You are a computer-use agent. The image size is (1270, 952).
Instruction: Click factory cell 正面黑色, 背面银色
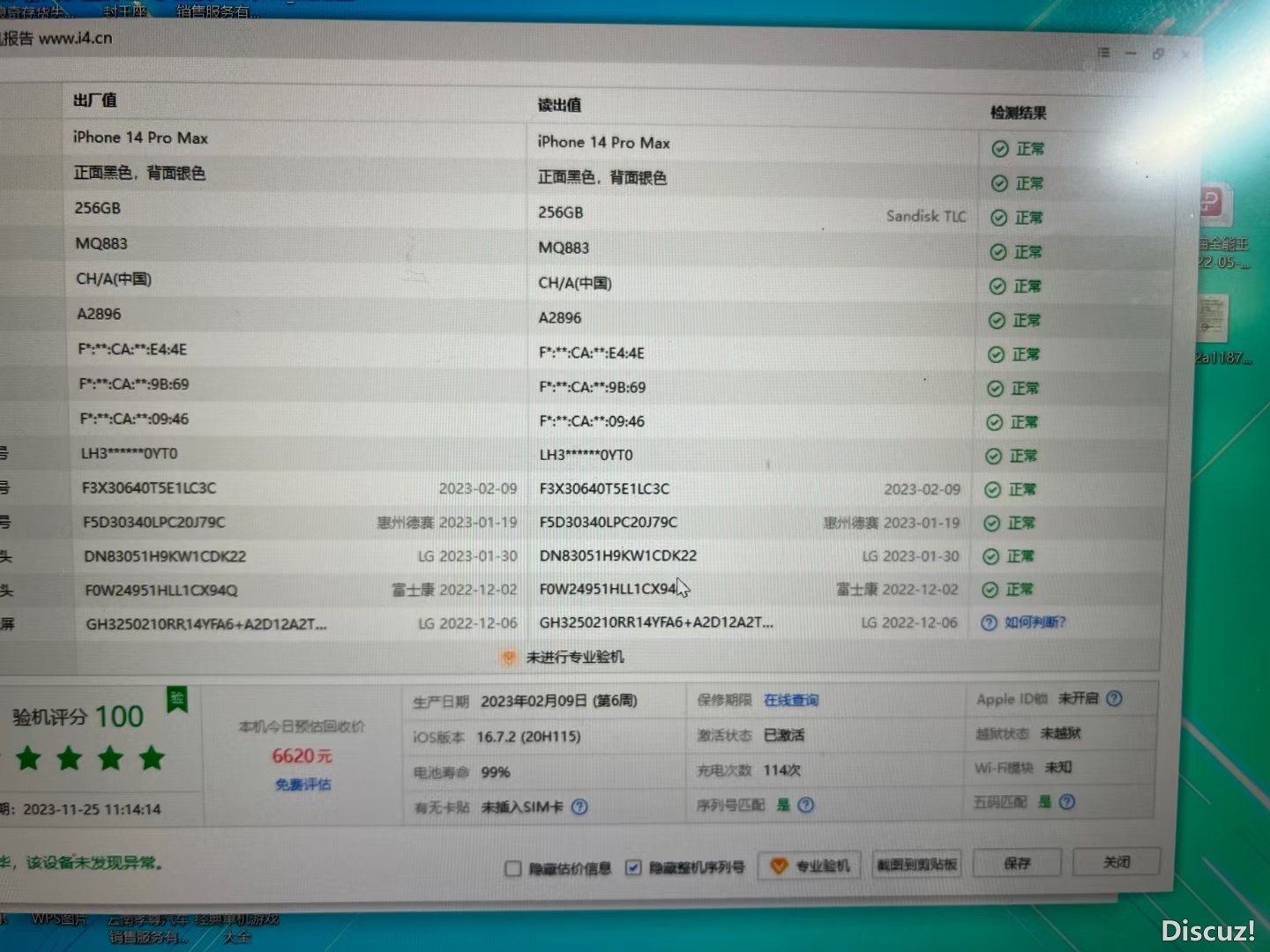[139, 173]
